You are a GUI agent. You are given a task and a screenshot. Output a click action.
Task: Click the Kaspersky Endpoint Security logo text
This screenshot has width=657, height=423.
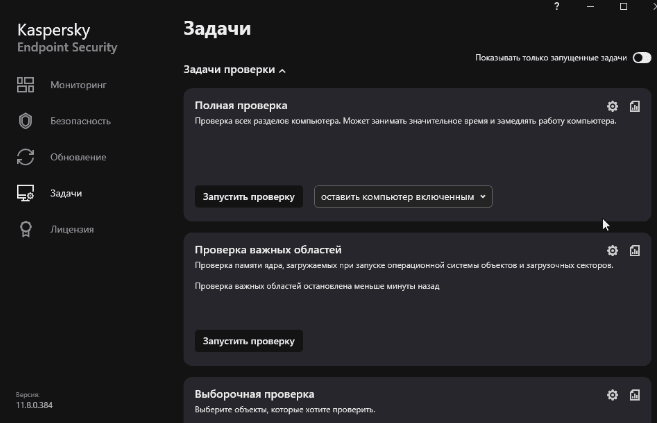[67, 38]
